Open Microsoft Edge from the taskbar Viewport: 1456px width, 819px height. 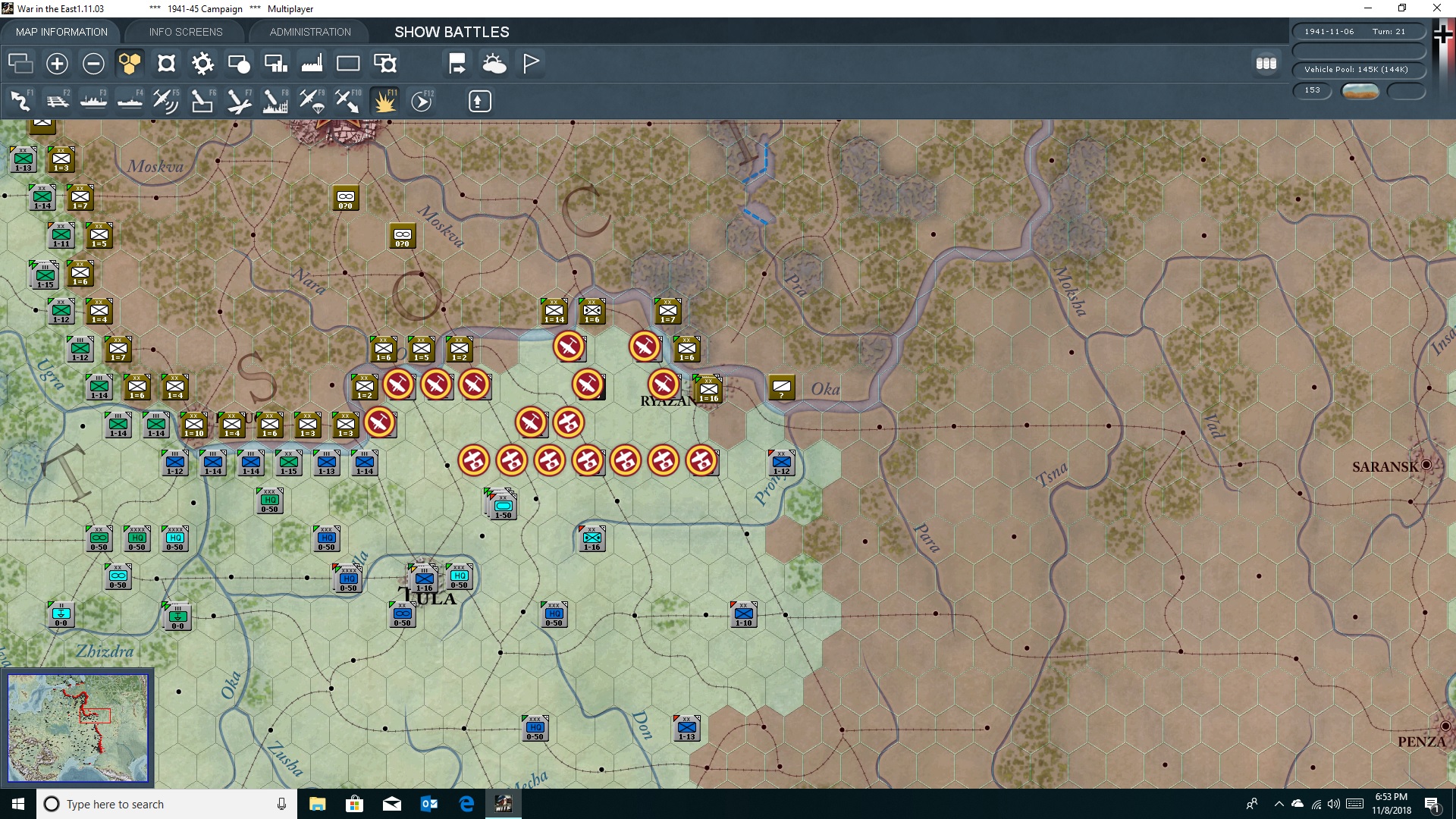(x=466, y=804)
